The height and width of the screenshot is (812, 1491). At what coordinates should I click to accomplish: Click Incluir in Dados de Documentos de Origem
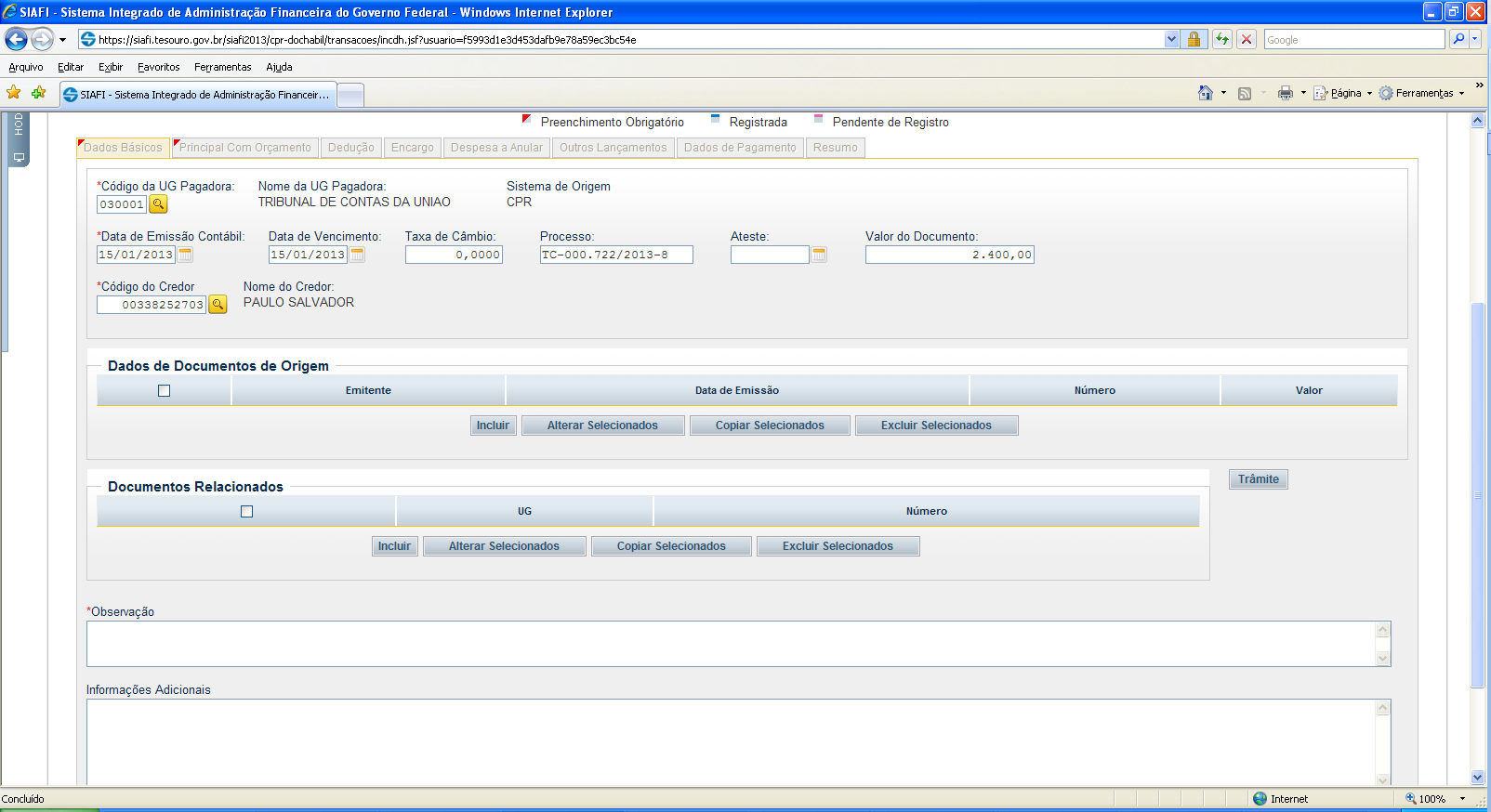(493, 426)
